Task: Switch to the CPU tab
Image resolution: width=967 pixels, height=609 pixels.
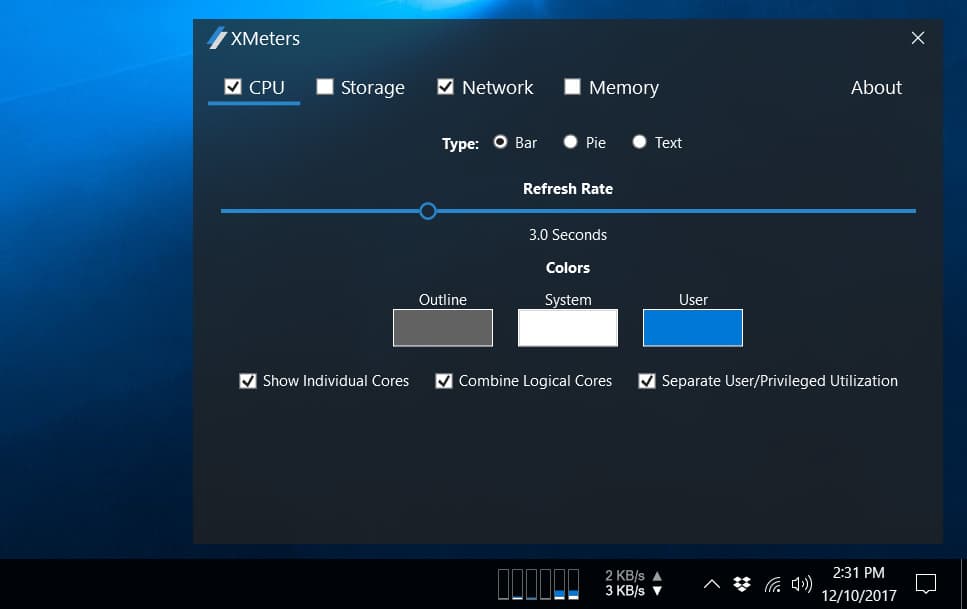Action: click(266, 88)
